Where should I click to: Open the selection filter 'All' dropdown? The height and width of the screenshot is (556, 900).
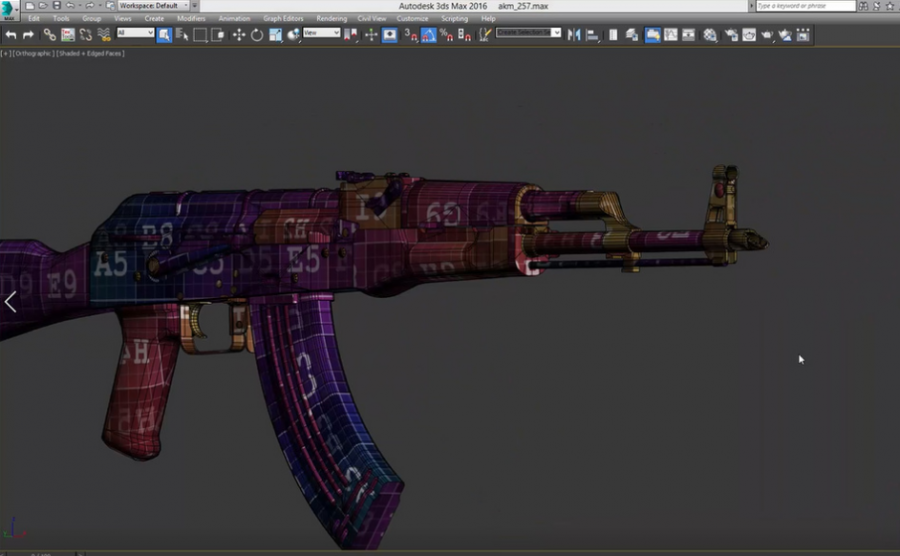(x=135, y=33)
